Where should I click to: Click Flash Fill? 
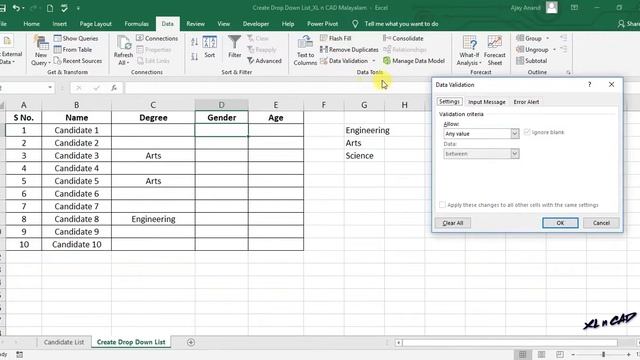point(336,38)
